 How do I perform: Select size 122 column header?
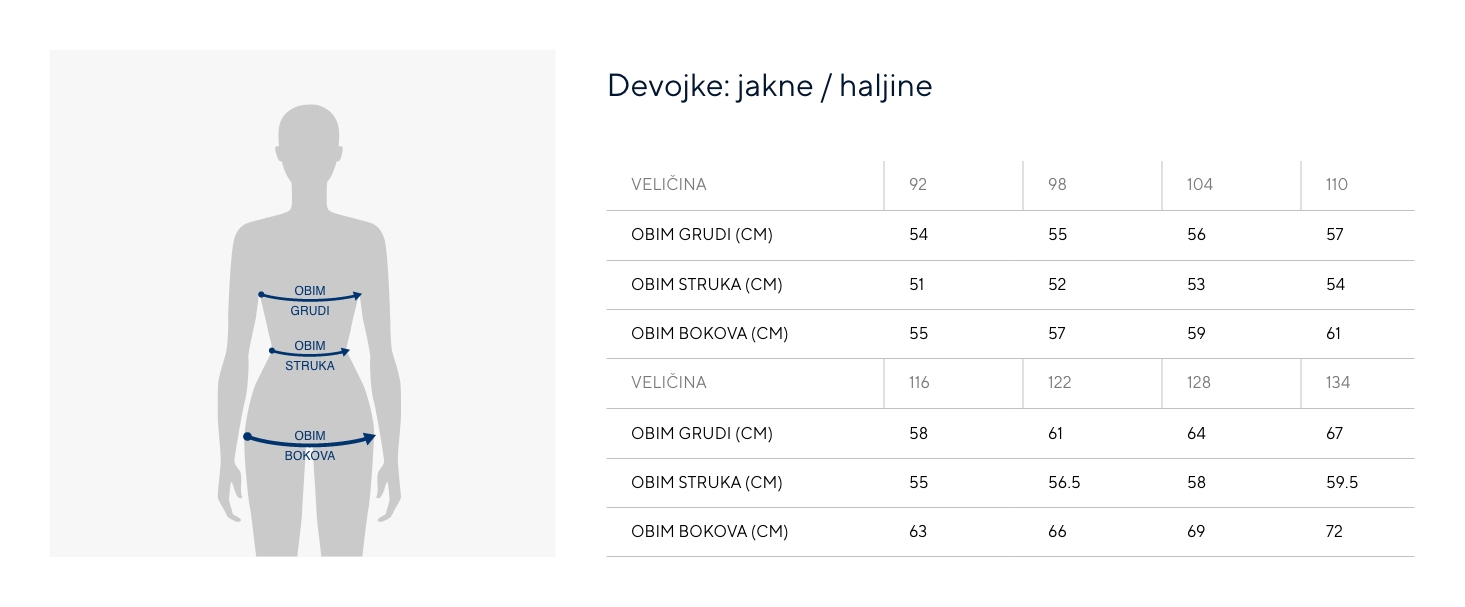click(x=1059, y=382)
